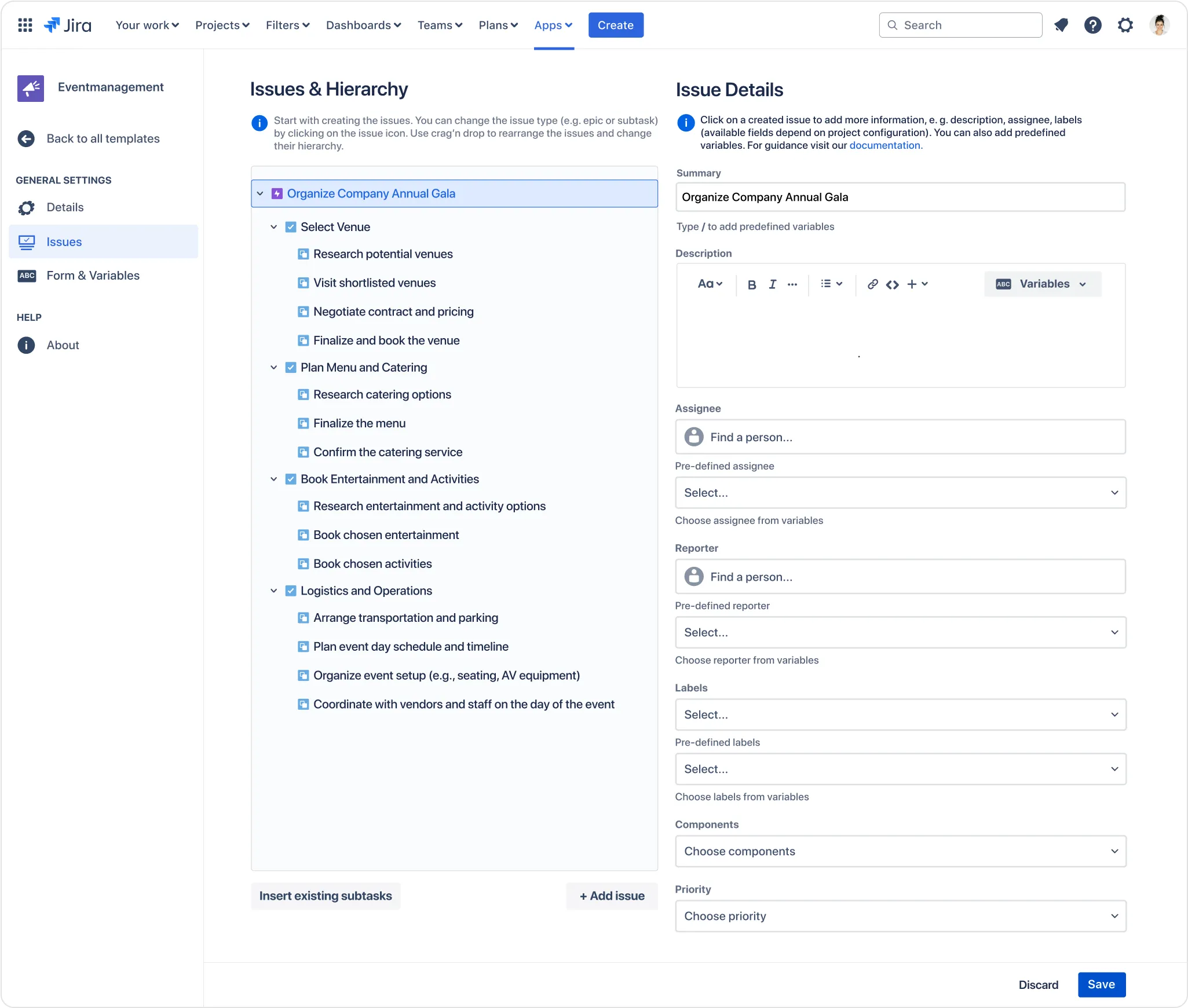This screenshot has height=1008, width=1188.
Task: Click the subtask icon of Arrange transportation and parking
Action: (x=303, y=618)
